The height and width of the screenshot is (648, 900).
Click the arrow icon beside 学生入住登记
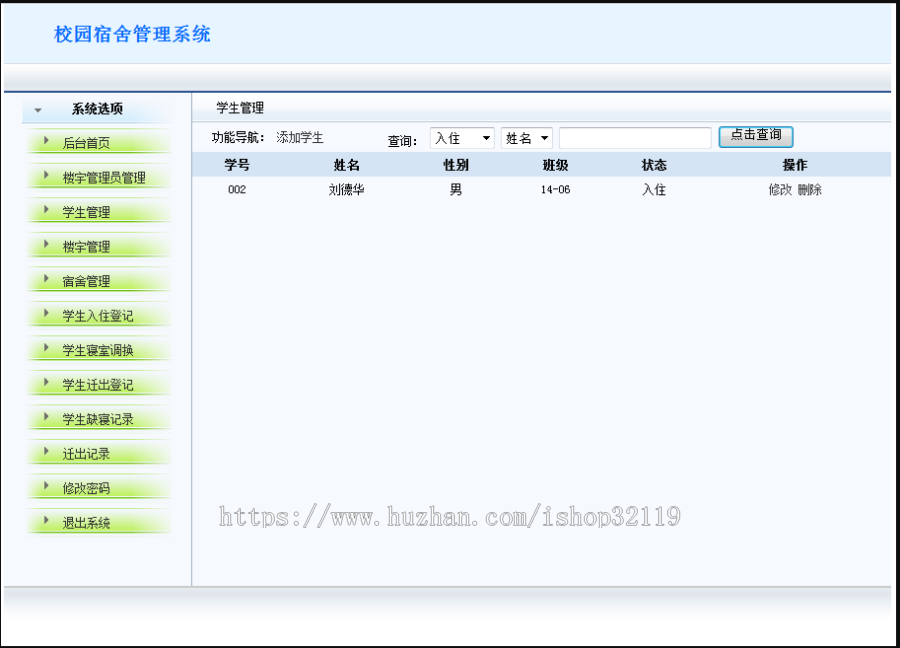pyautogui.click(x=44, y=314)
